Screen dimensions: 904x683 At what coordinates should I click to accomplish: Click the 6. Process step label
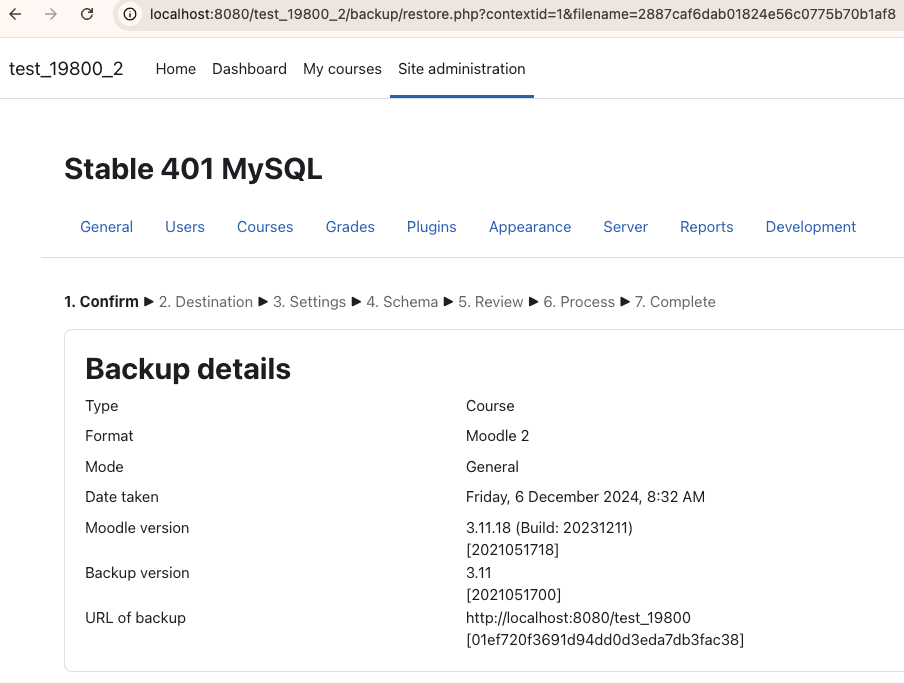tap(579, 301)
